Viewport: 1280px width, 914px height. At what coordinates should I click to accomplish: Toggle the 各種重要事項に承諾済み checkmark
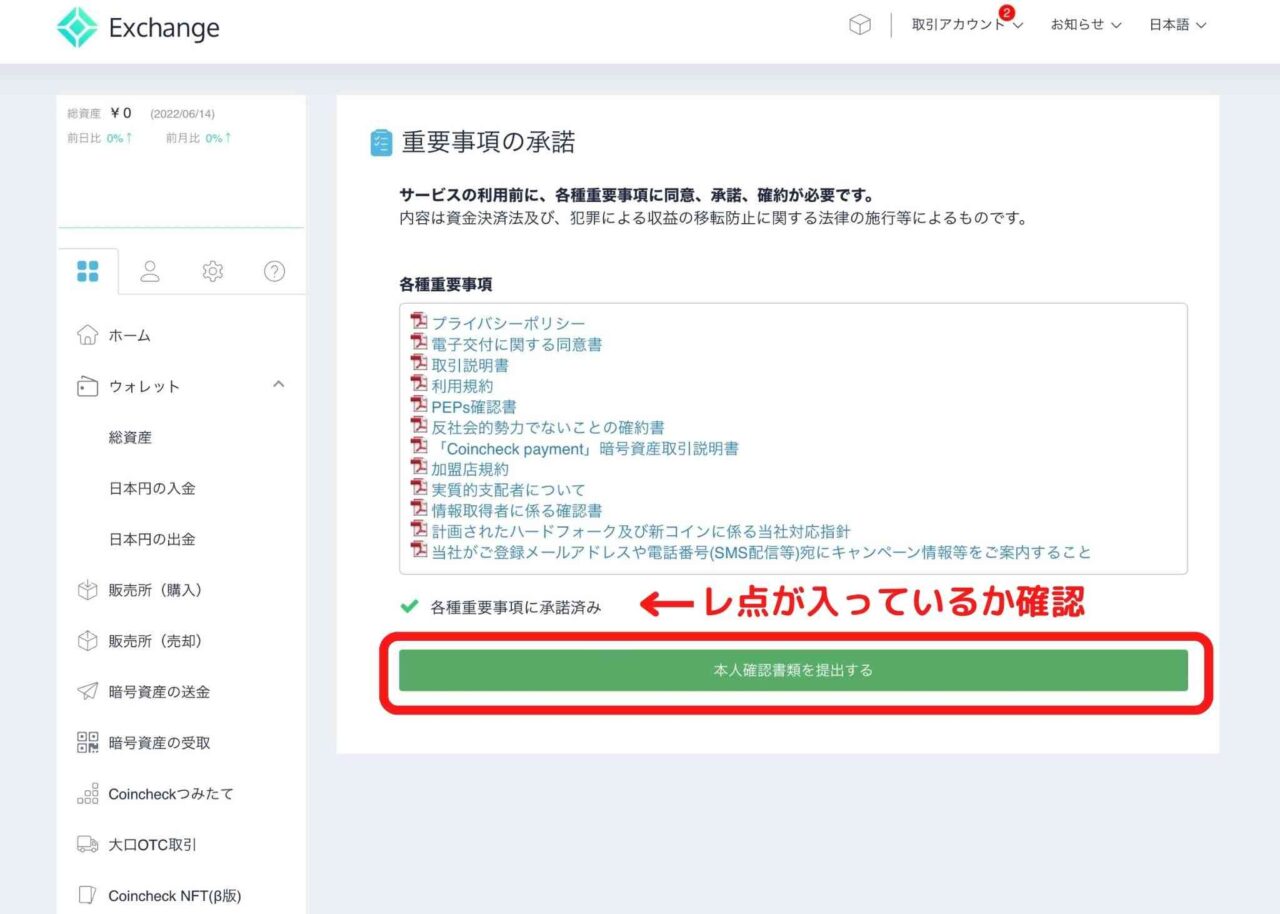409,606
